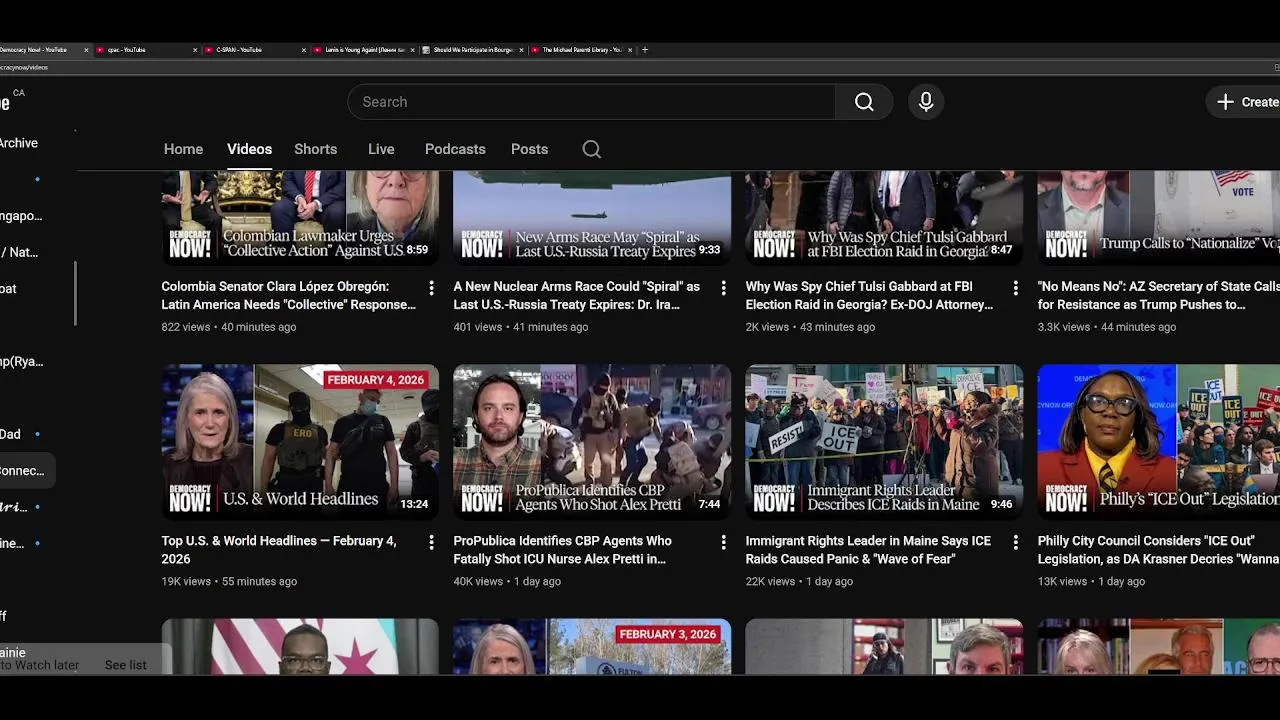Activate voice search microphone

coord(926,102)
